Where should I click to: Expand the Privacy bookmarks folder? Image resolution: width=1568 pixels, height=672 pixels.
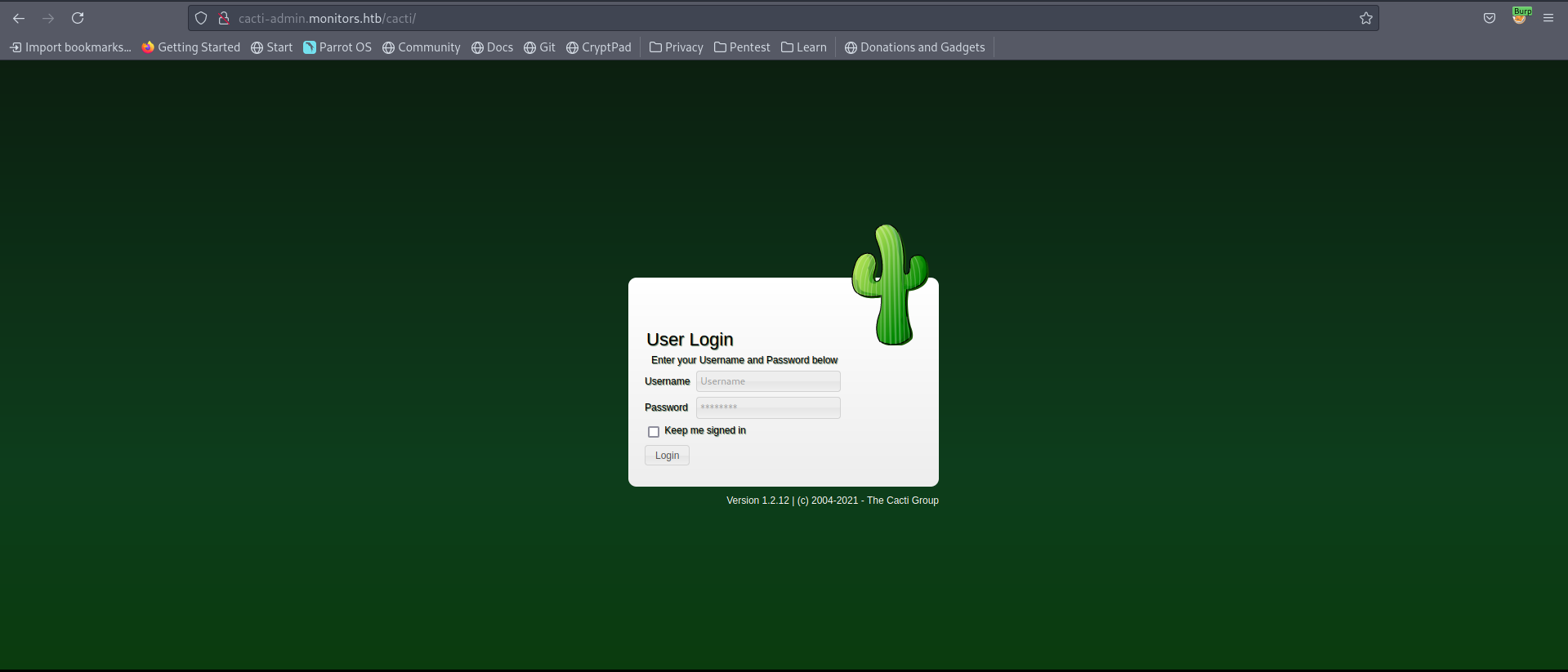(x=676, y=47)
